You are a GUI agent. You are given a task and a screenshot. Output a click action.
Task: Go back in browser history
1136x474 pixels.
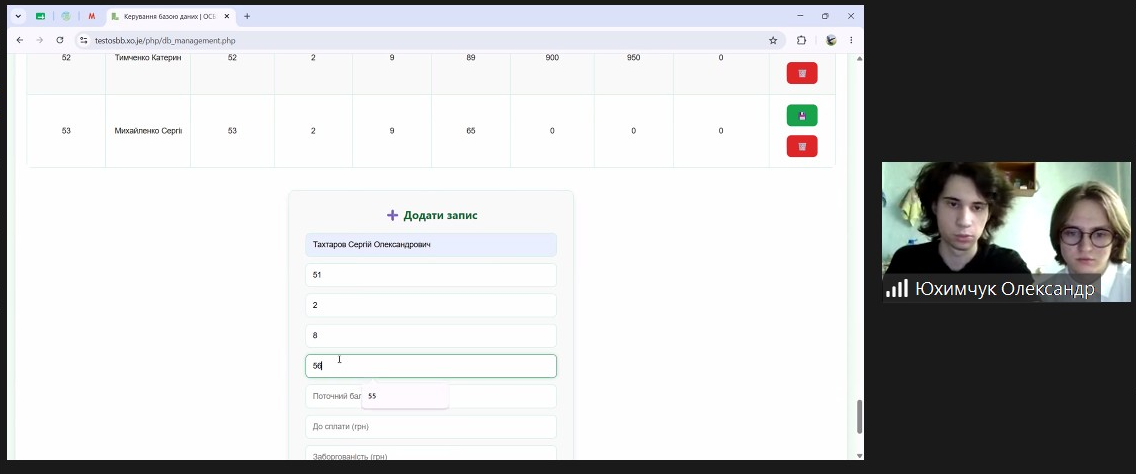click(20, 41)
